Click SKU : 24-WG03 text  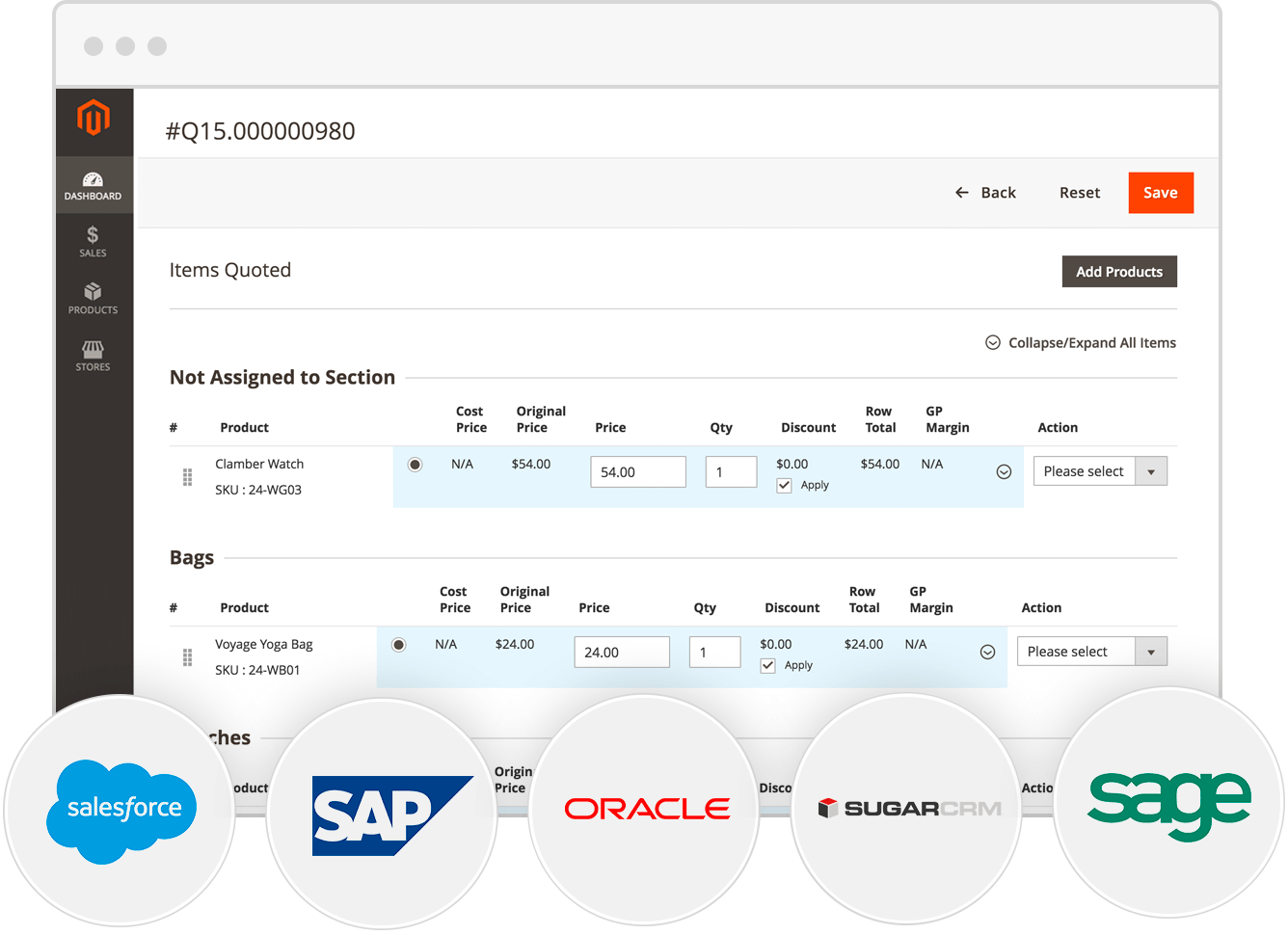[258, 491]
